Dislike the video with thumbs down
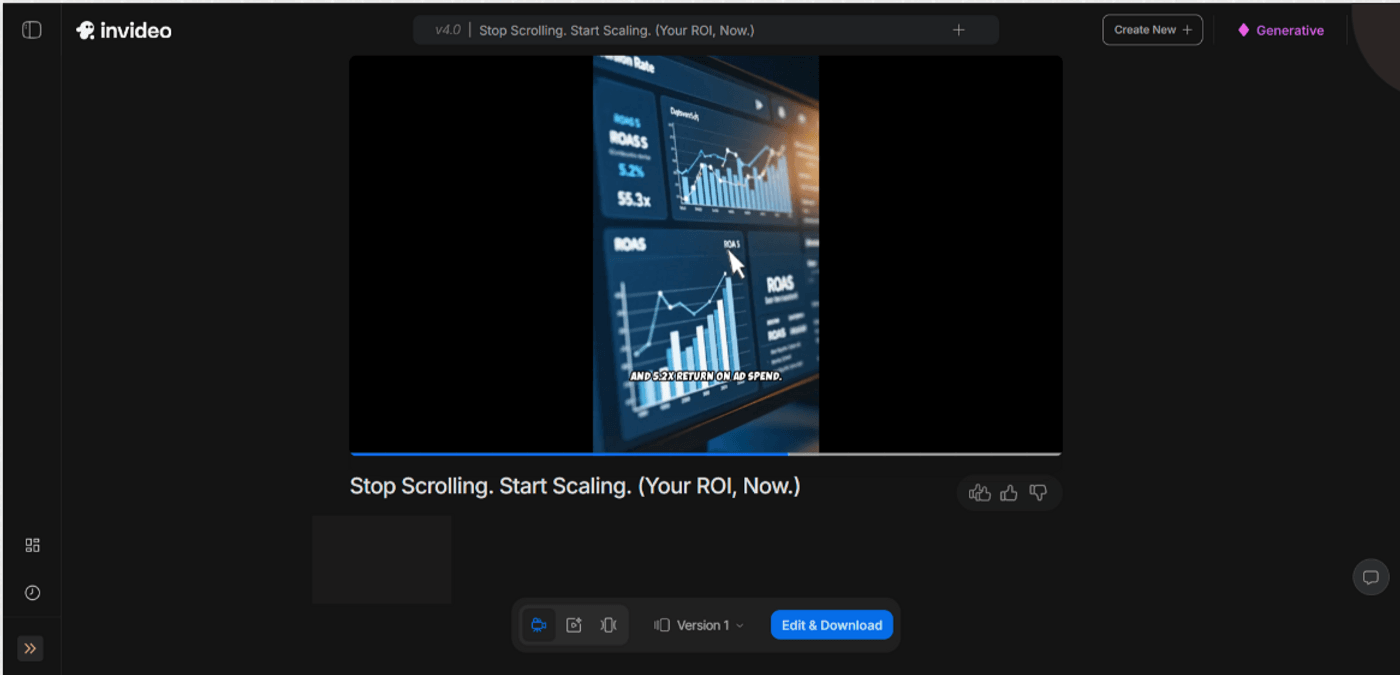Viewport: 1400px width, 675px height. click(1038, 492)
